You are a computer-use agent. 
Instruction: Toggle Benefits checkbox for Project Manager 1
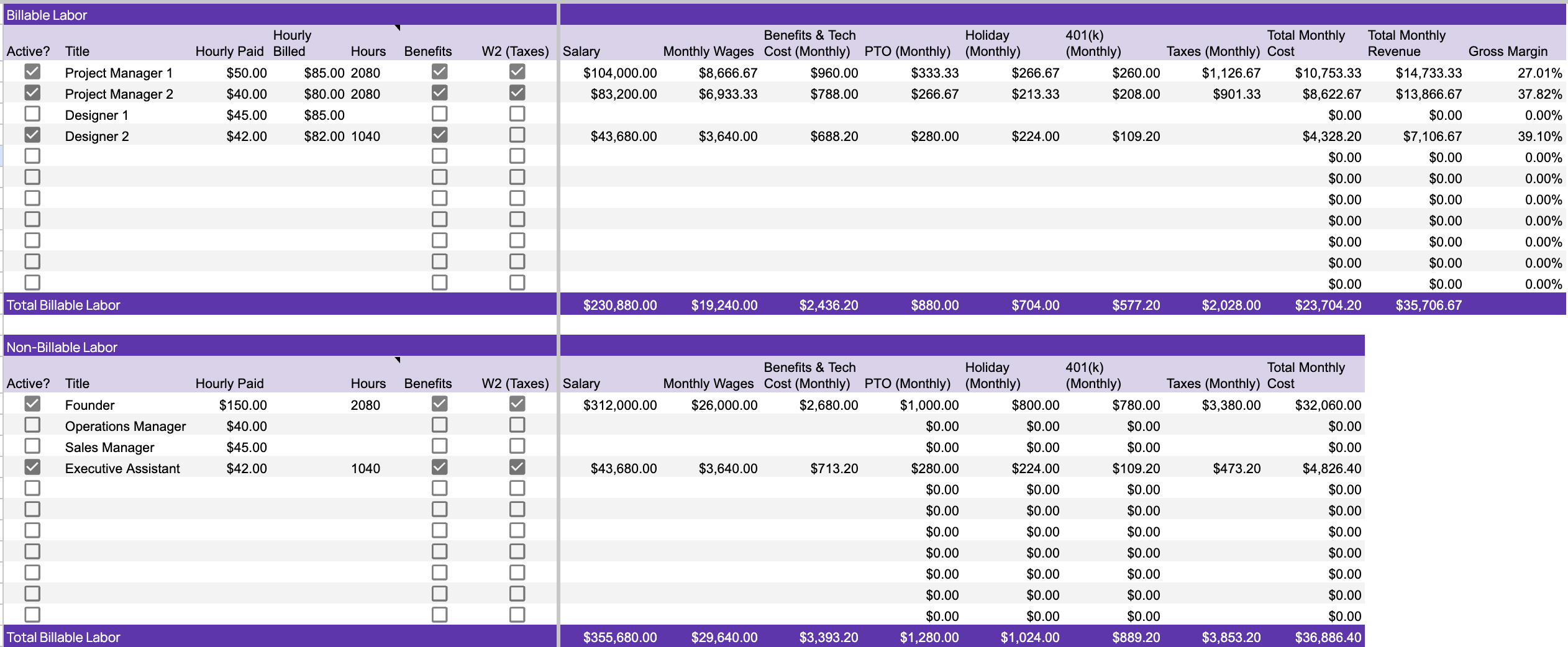click(439, 72)
